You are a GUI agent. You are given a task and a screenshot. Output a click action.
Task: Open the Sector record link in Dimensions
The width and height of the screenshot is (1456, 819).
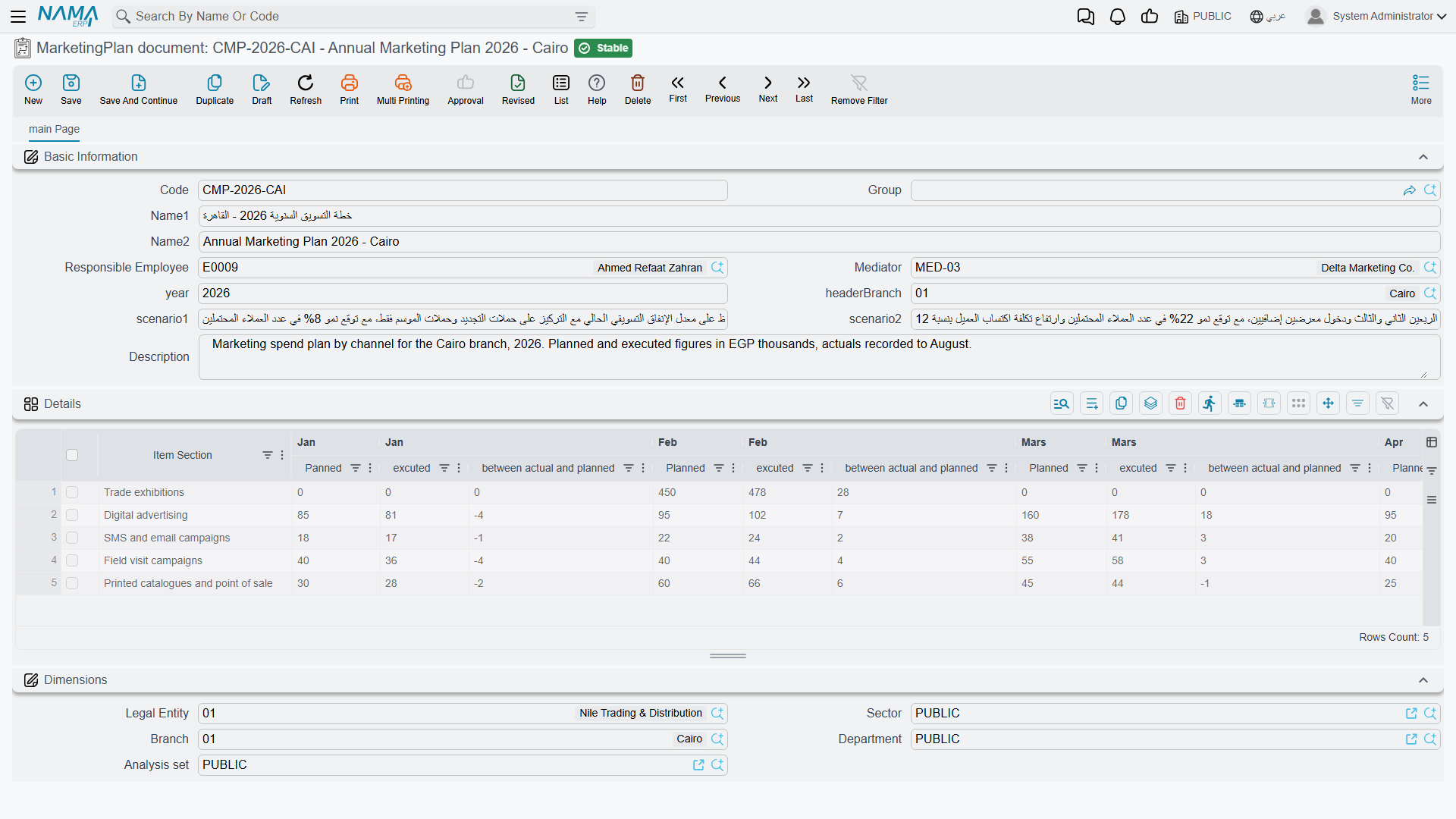[1411, 713]
